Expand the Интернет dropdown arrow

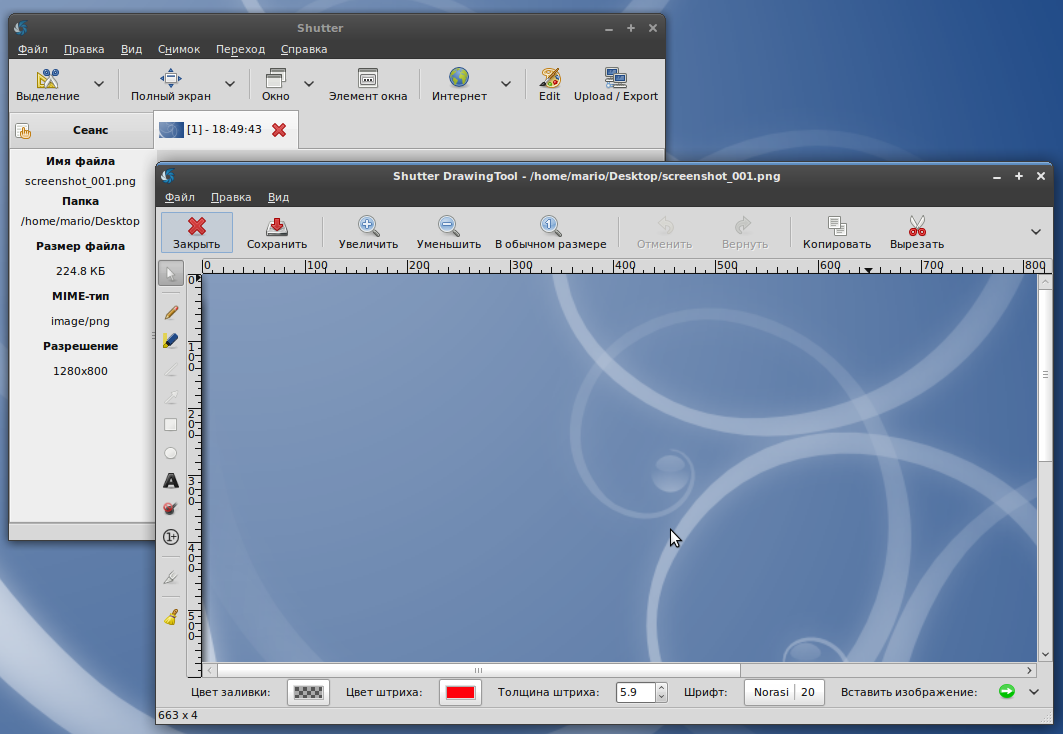coord(506,84)
